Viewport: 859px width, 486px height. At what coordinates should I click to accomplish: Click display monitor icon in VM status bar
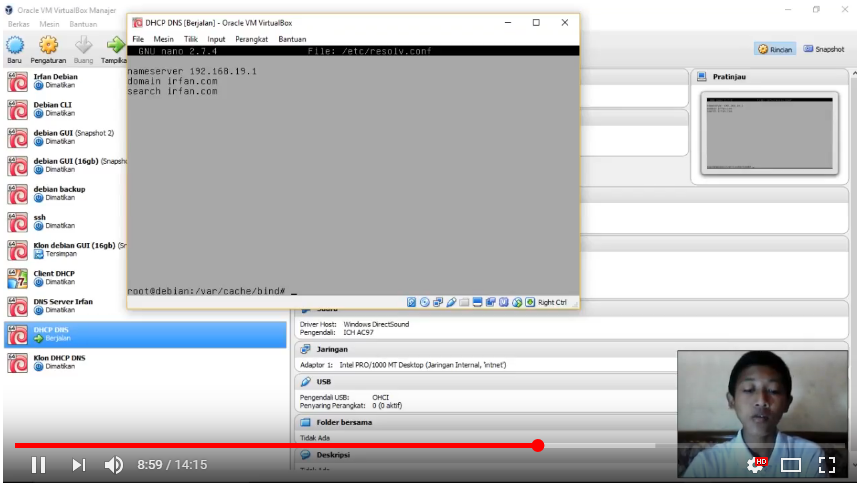[x=477, y=302]
